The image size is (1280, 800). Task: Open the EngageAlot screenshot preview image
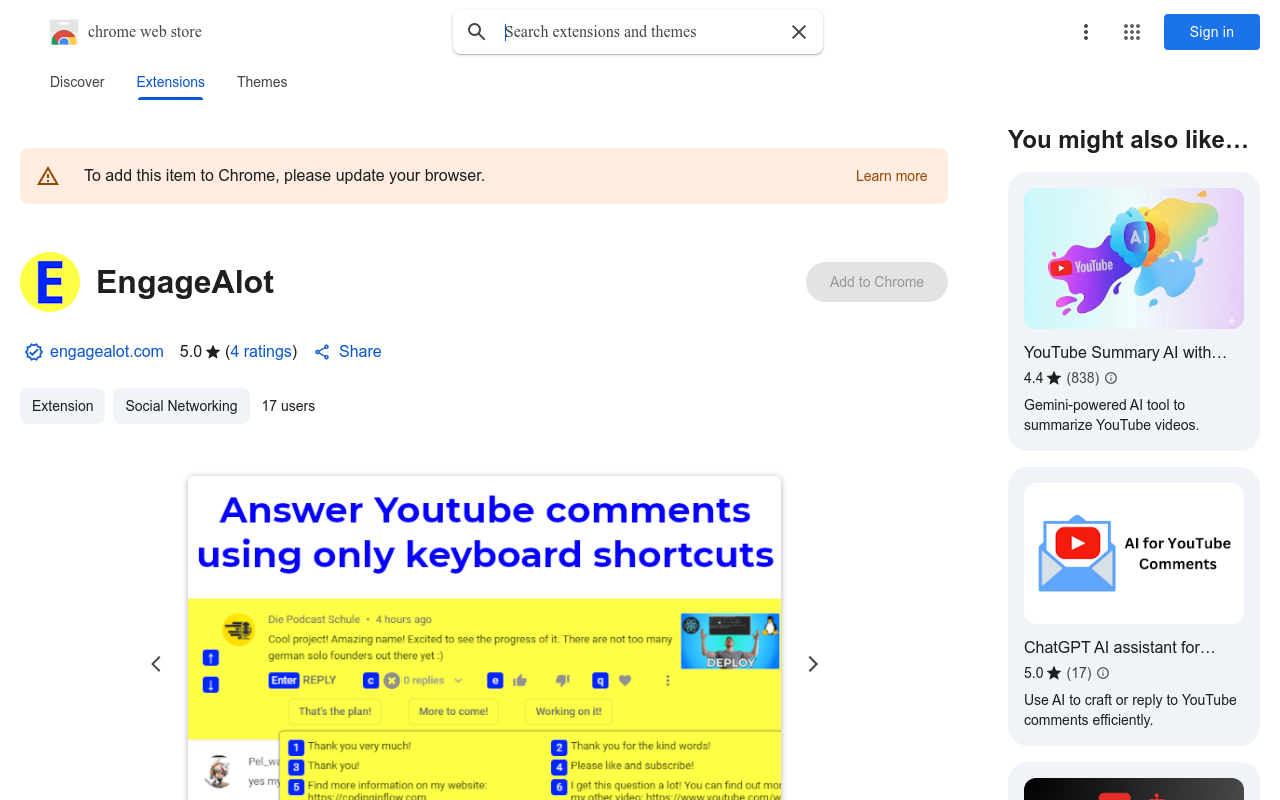pos(484,638)
